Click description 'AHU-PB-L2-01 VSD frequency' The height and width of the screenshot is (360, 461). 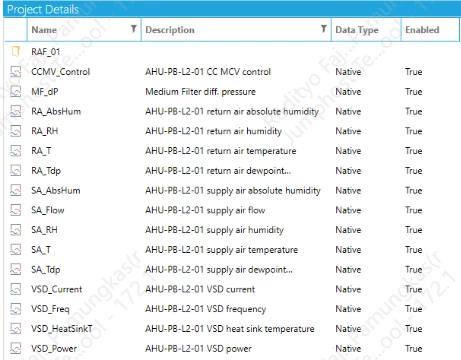click(x=205, y=309)
